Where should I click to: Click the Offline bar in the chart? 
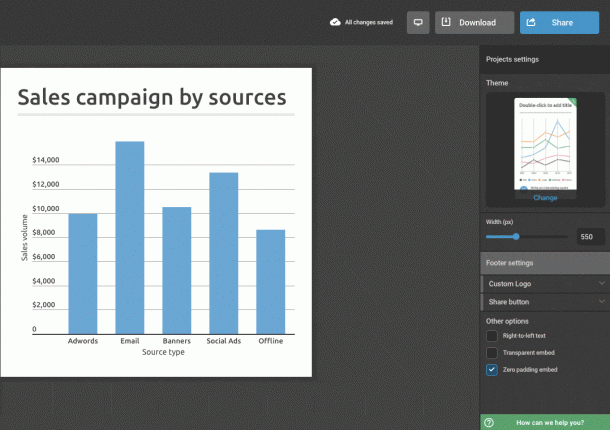coord(271,282)
